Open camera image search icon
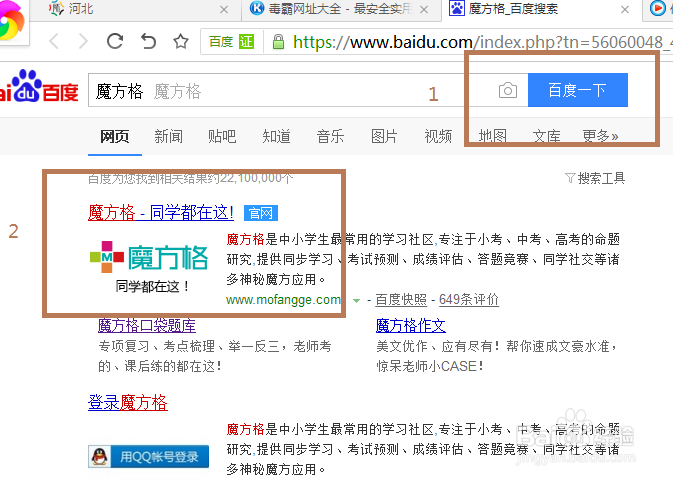The image size is (673, 481). 508,90
